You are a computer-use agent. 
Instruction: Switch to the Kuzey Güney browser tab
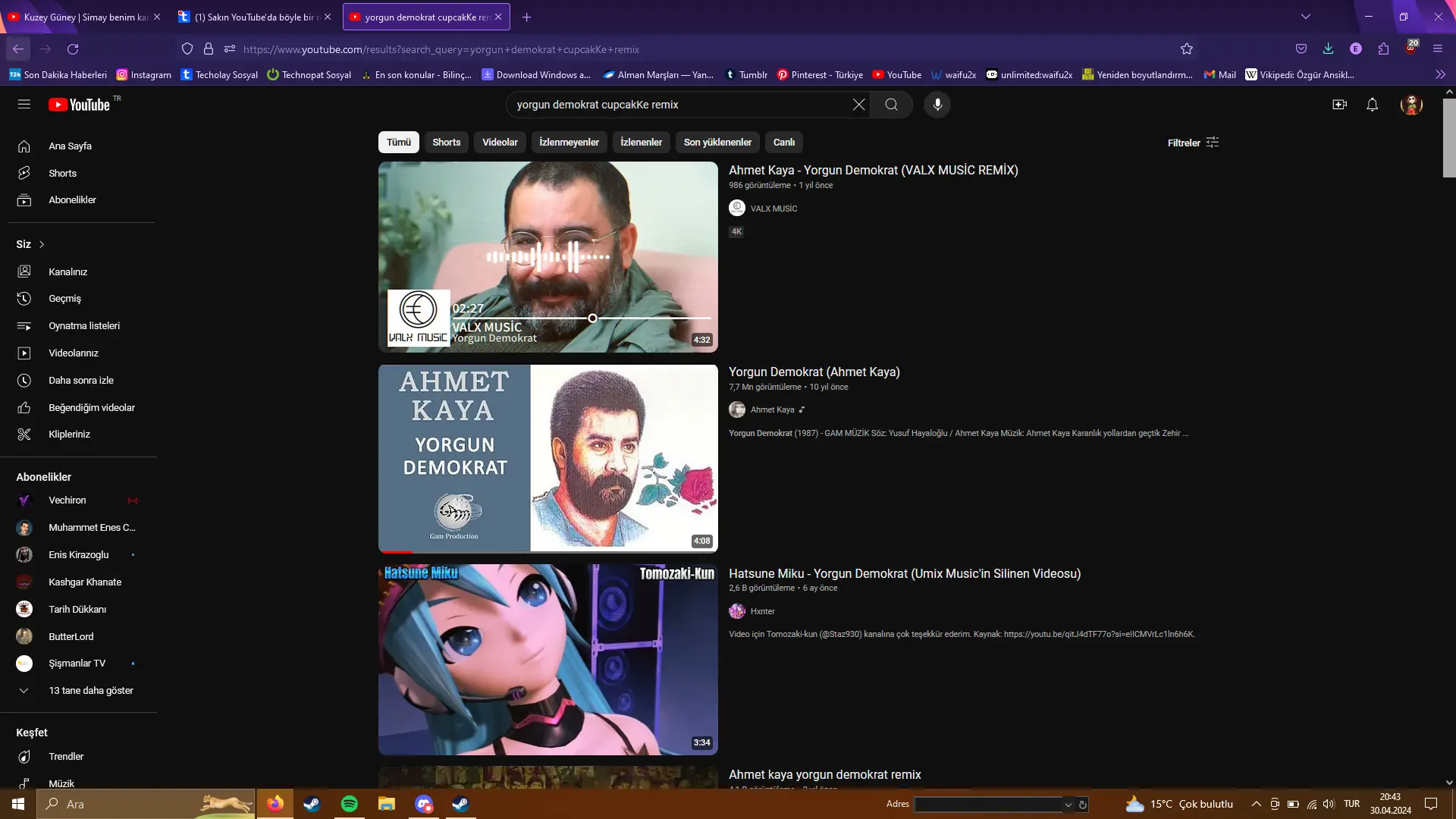point(85,17)
